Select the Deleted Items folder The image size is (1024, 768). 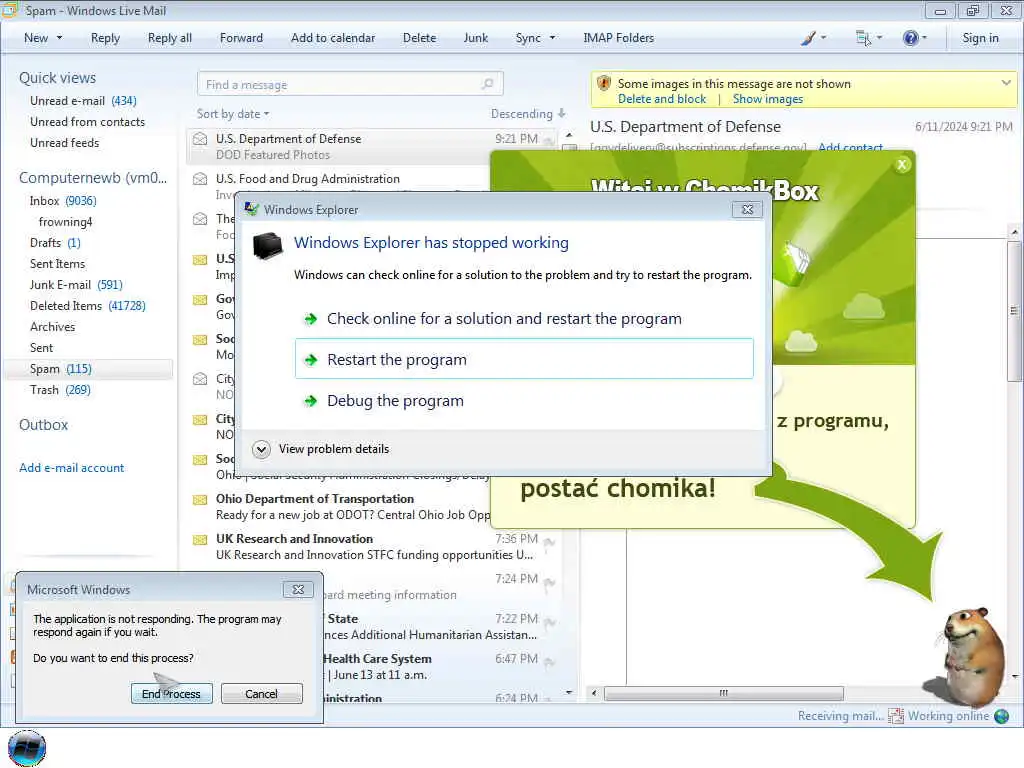point(88,306)
